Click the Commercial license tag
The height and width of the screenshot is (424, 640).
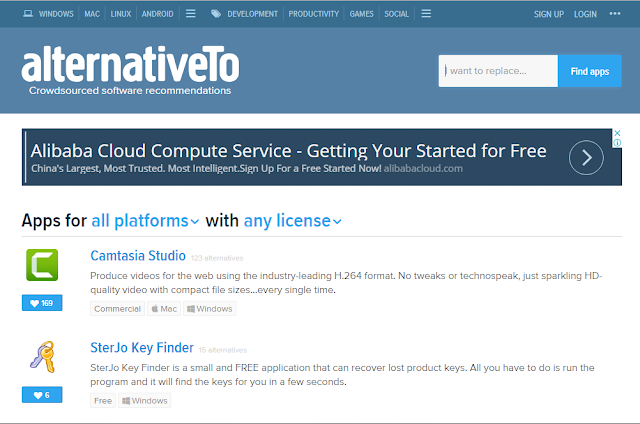click(x=118, y=309)
